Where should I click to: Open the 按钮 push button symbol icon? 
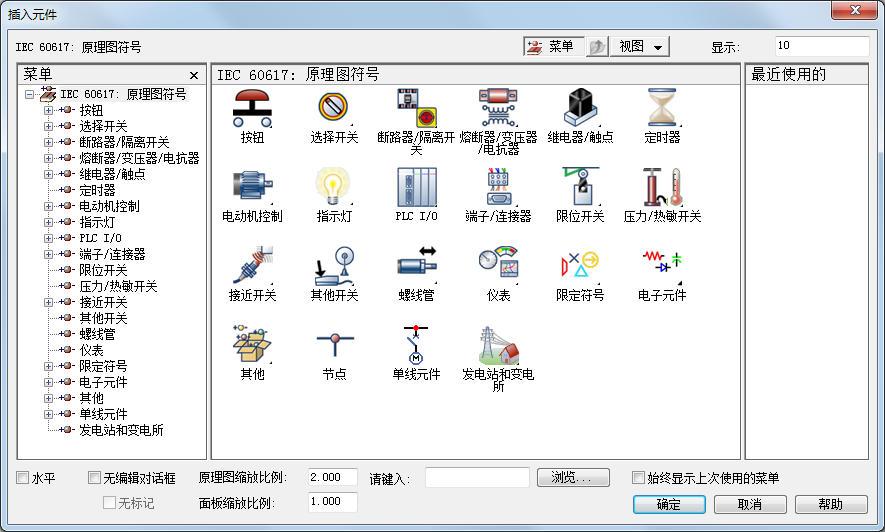(252, 108)
